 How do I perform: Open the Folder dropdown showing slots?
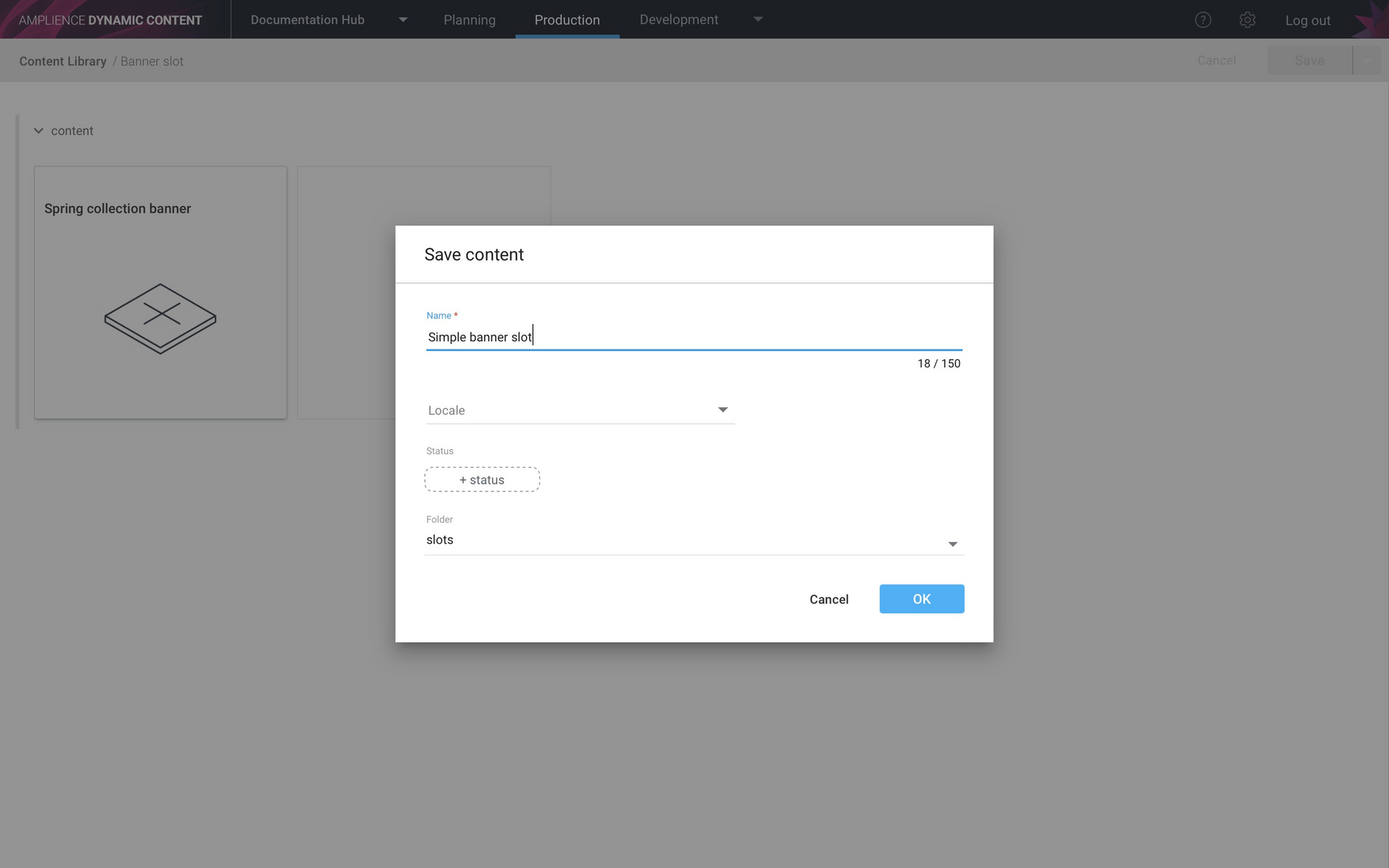pyautogui.click(x=952, y=543)
